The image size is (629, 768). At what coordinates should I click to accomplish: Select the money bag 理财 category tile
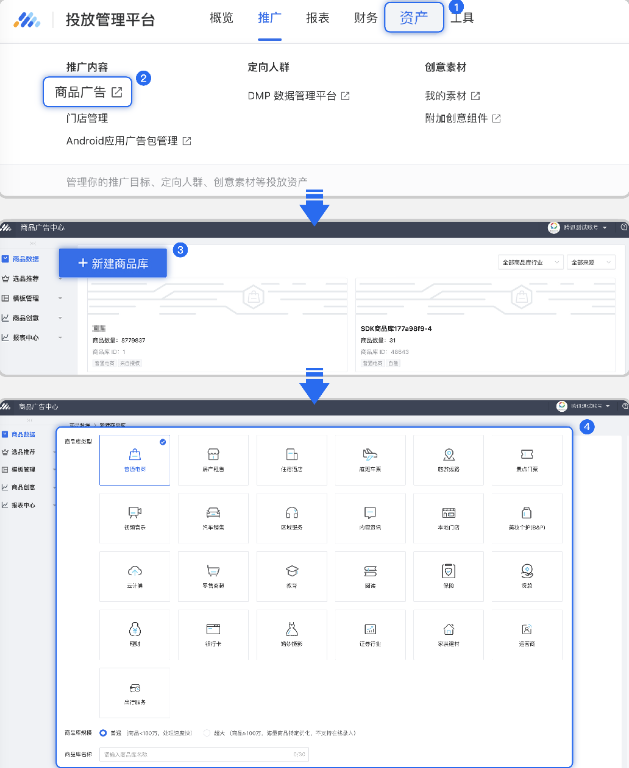click(135, 635)
